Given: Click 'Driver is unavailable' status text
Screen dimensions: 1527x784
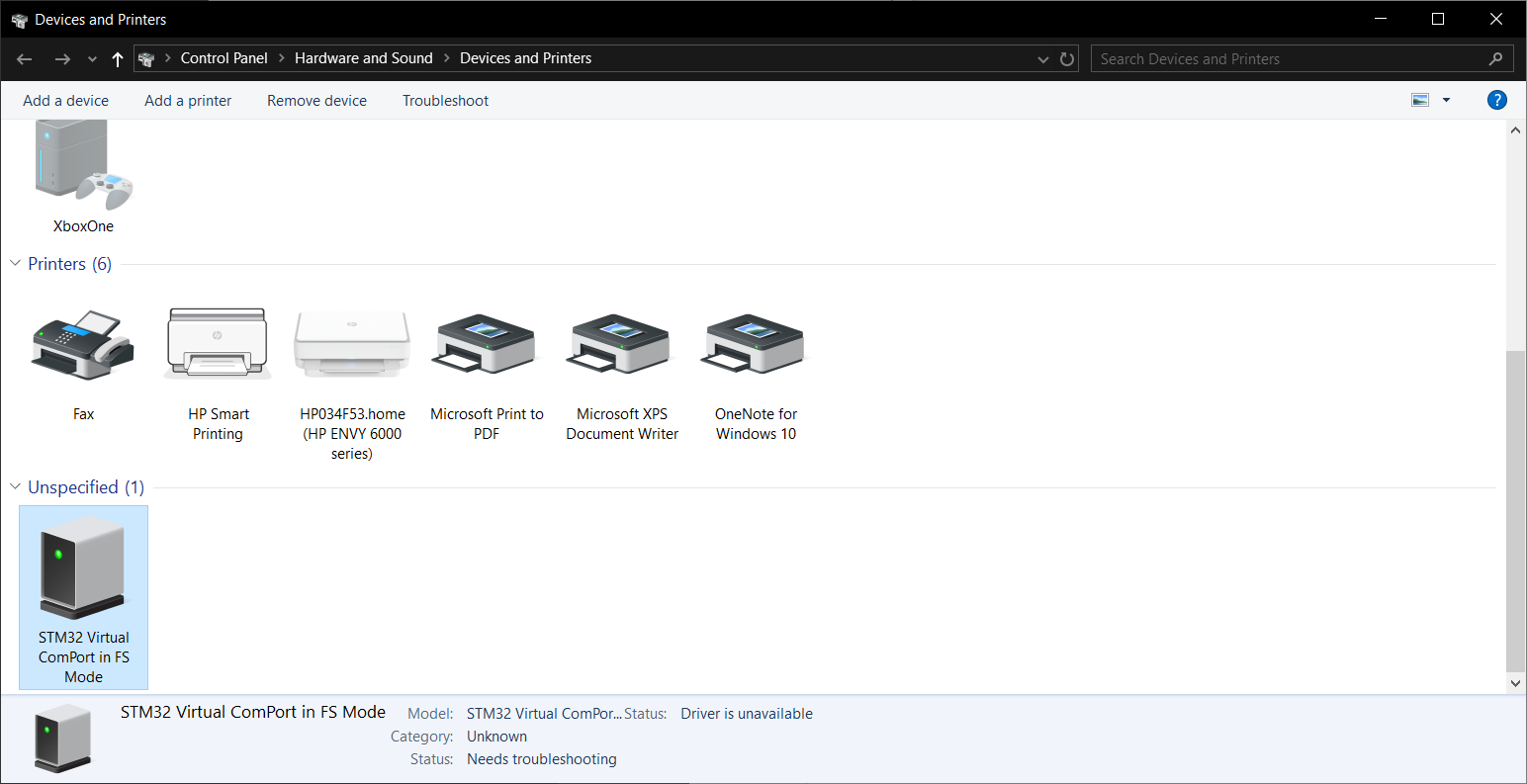Looking at the screenshot, I should [x=747, y=714].
